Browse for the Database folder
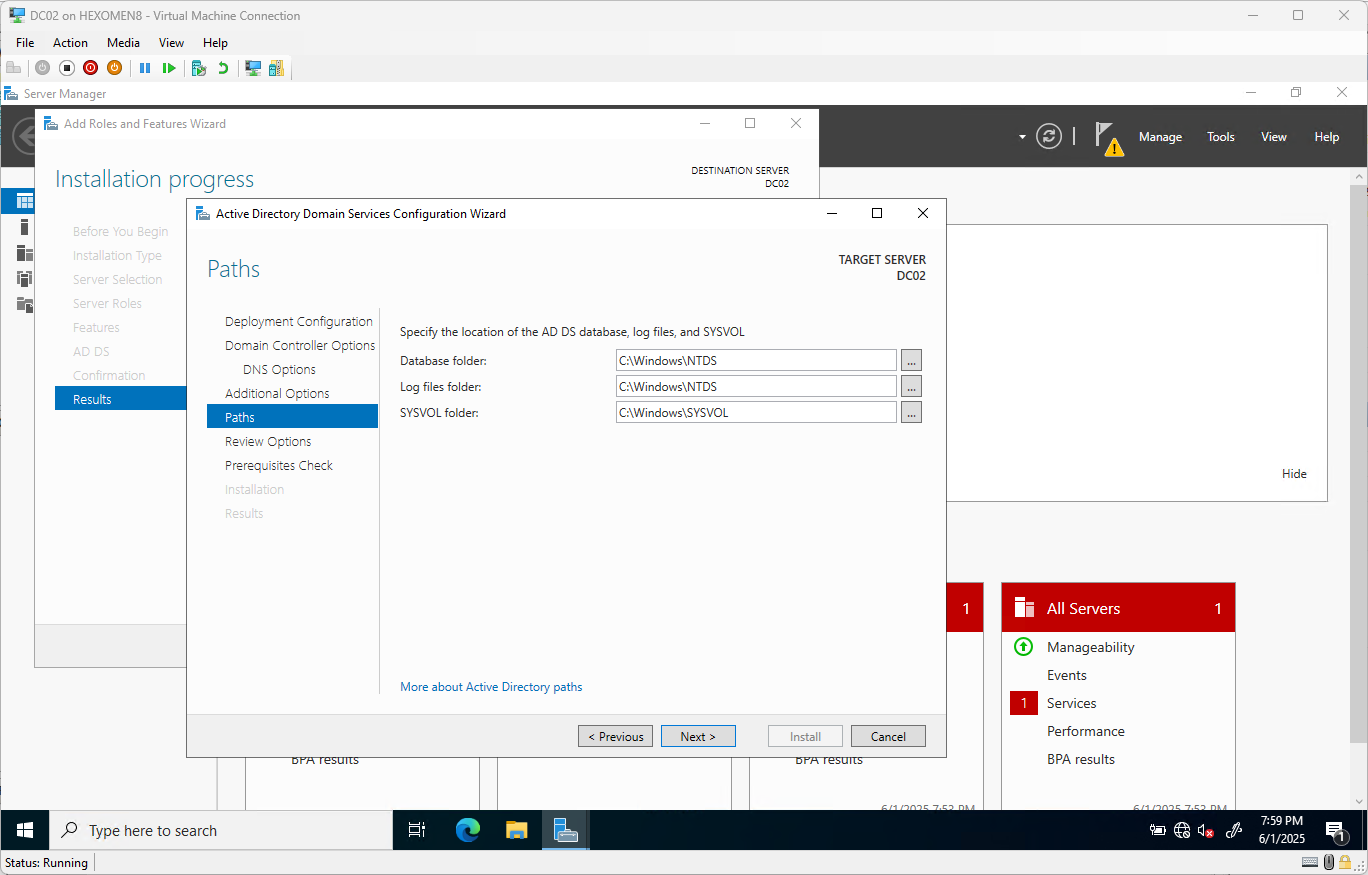 coord(911,360)
